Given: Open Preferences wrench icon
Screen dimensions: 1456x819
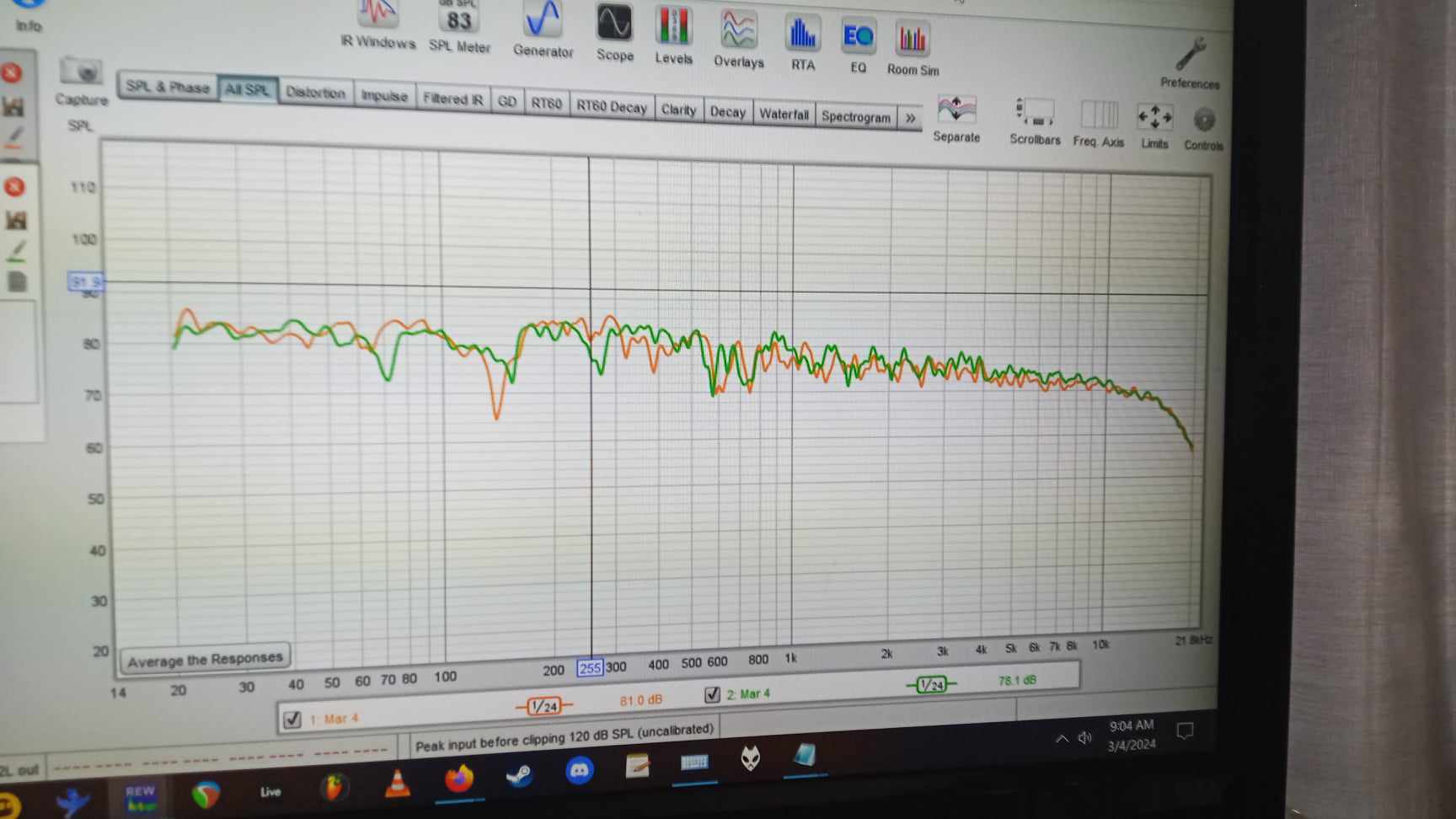Looking at the screenshot, I should [x=1190, y=62].
